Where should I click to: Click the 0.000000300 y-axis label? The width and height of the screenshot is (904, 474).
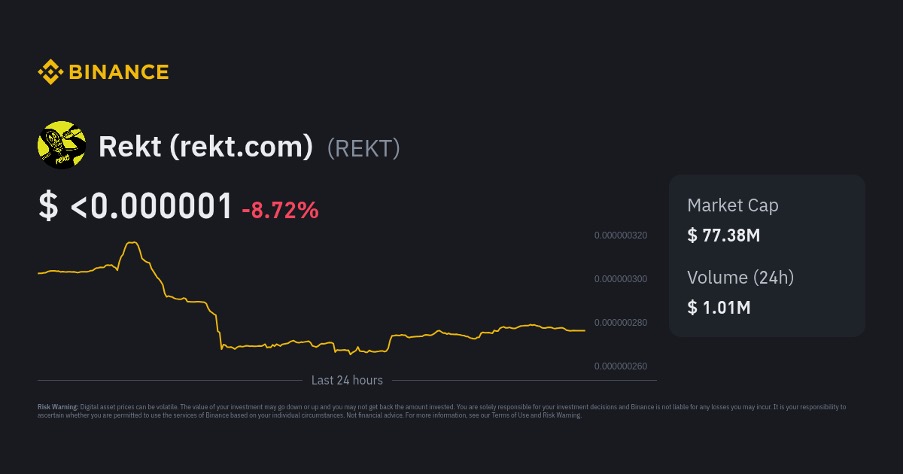click(620, 279)
